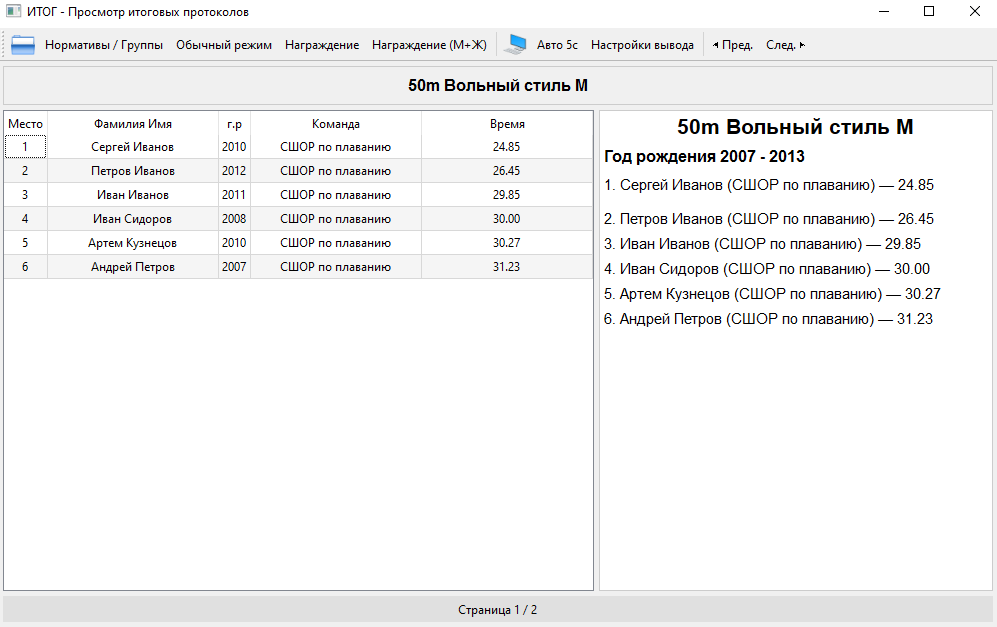
Task: Click the Время column header
Action: point(507,124)
